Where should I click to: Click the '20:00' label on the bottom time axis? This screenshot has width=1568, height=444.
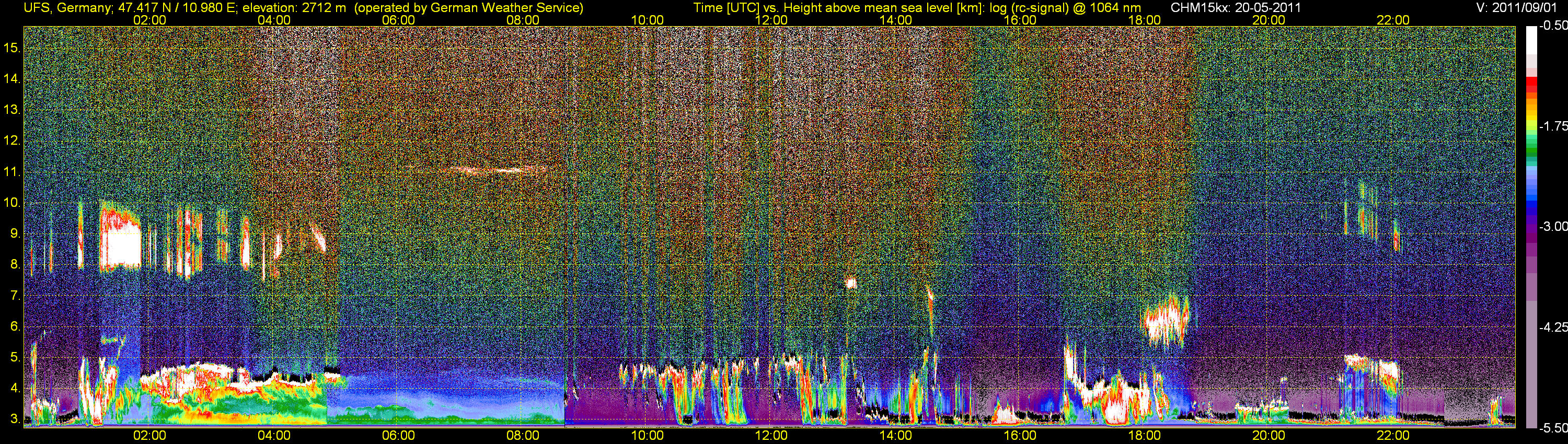point(1269,436)
